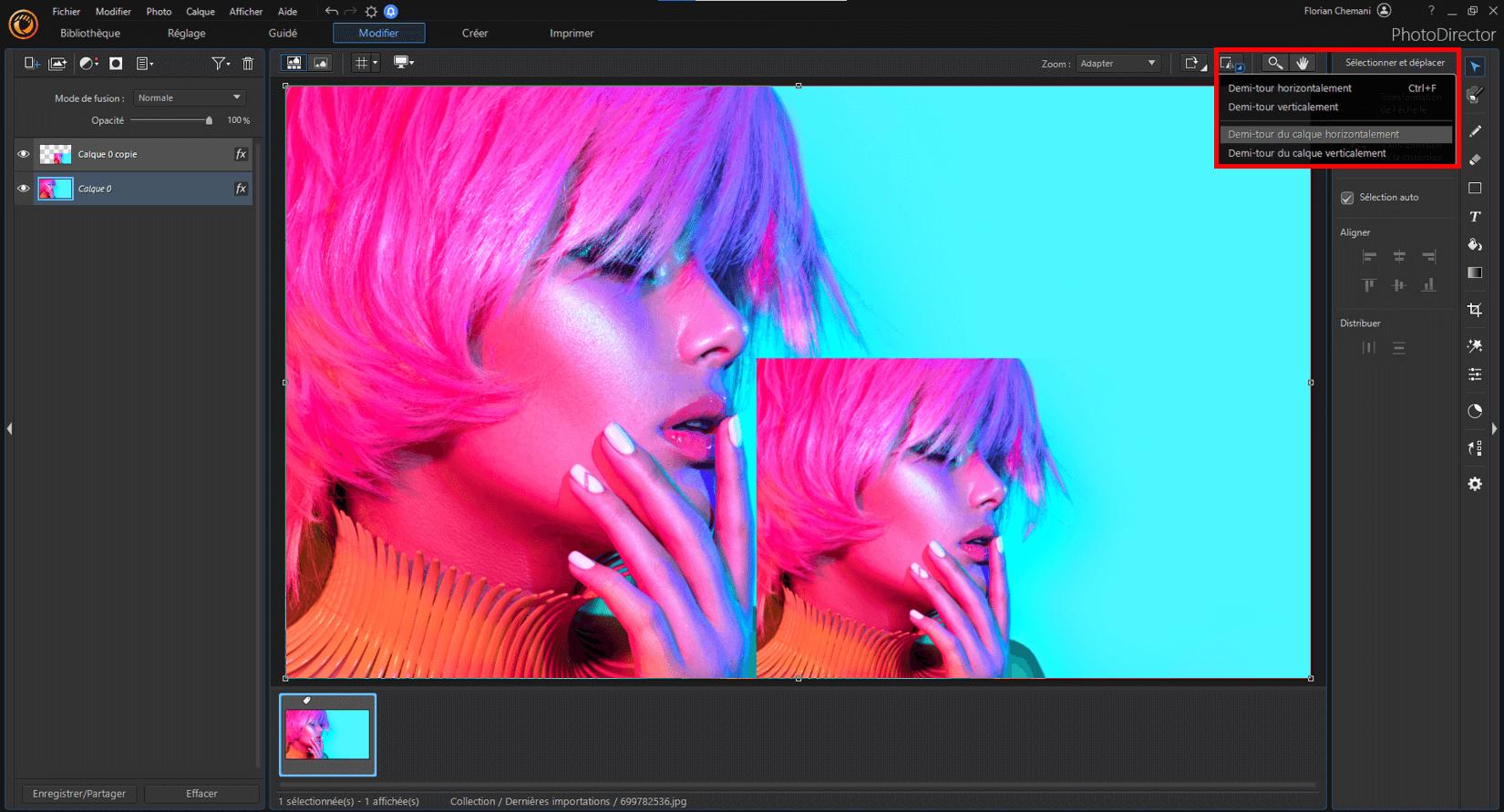Click the Opacité slider handle
This screenshot has height=812, width=1504.
click(209, 120)
